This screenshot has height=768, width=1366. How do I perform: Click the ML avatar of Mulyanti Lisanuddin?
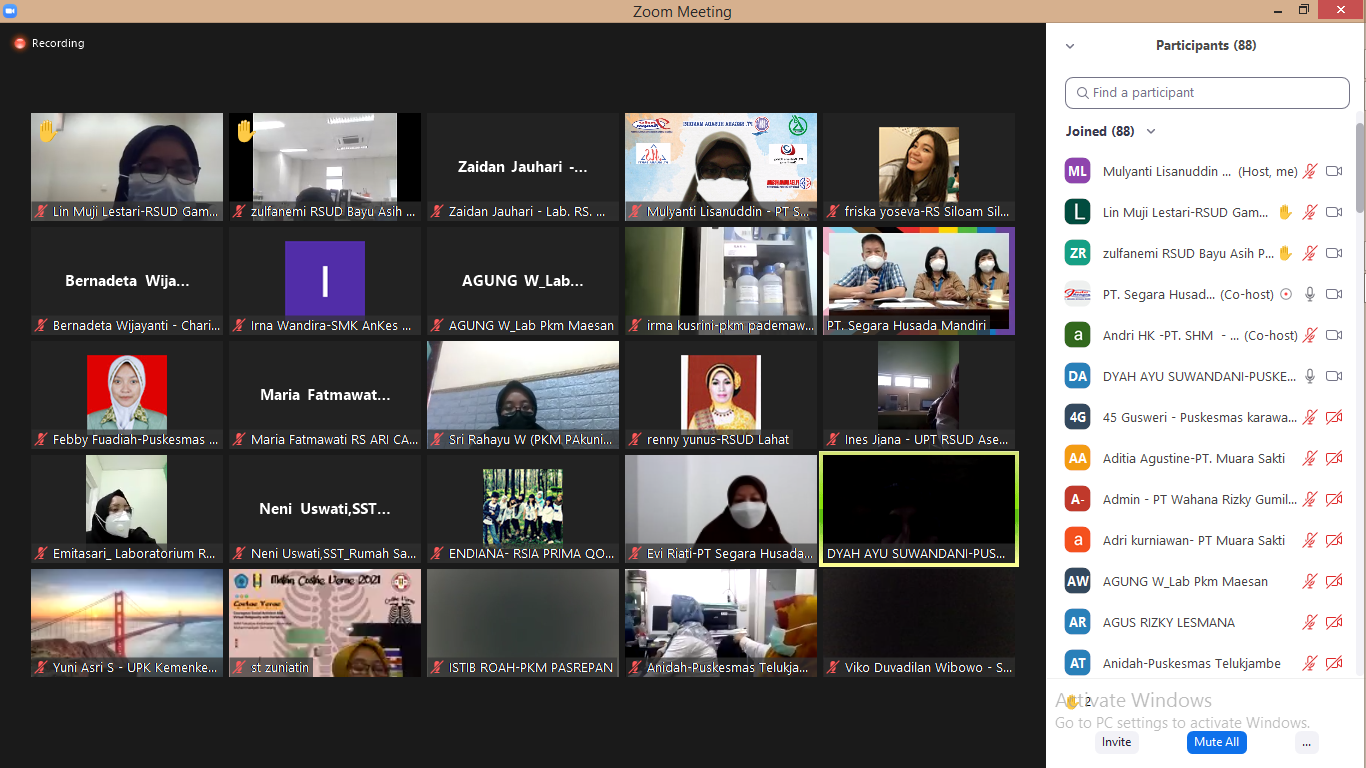[x=1077, y=171]
